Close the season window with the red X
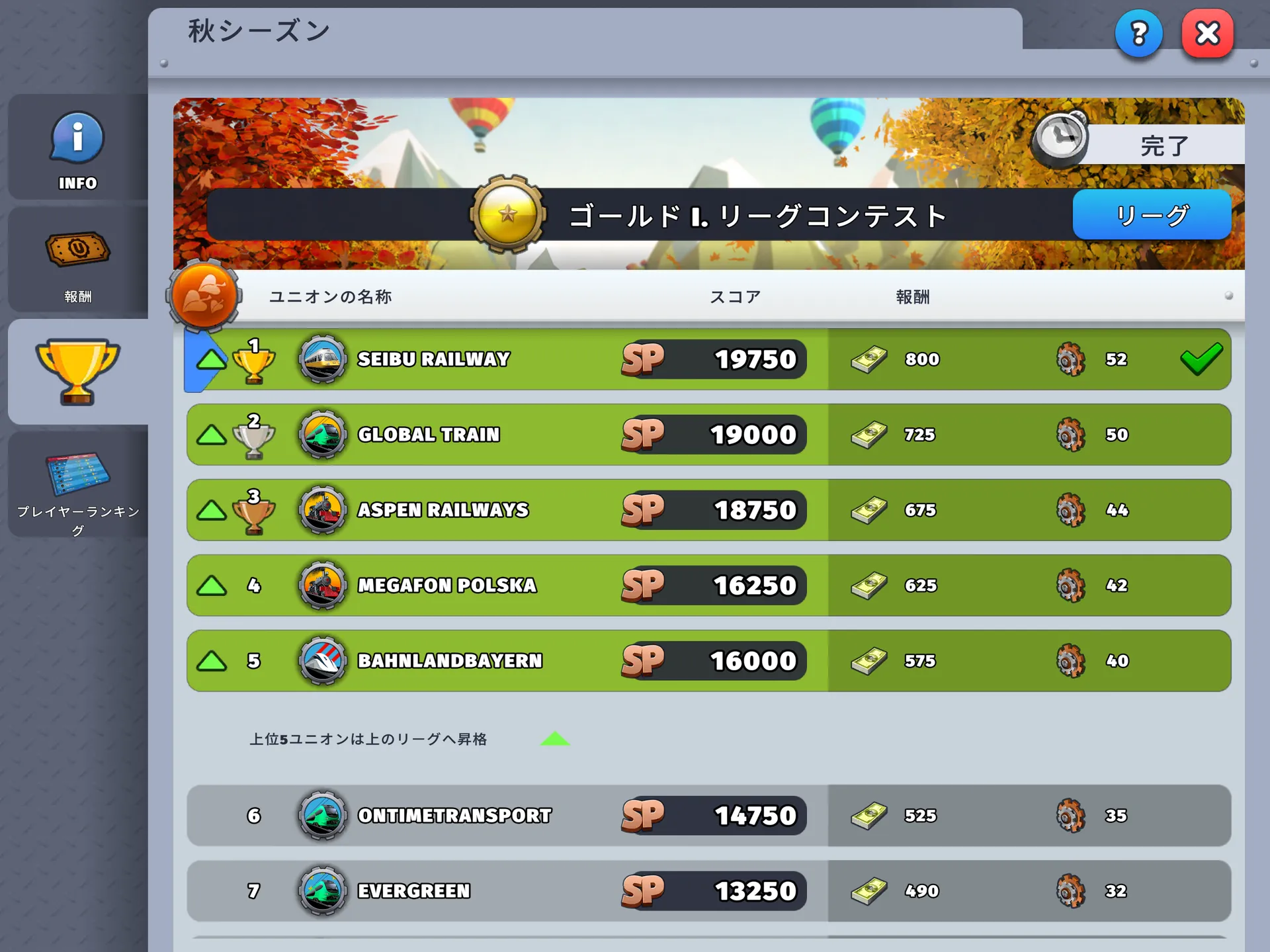The height and width of the screenshot is (952, 1270). [1207, 33]
